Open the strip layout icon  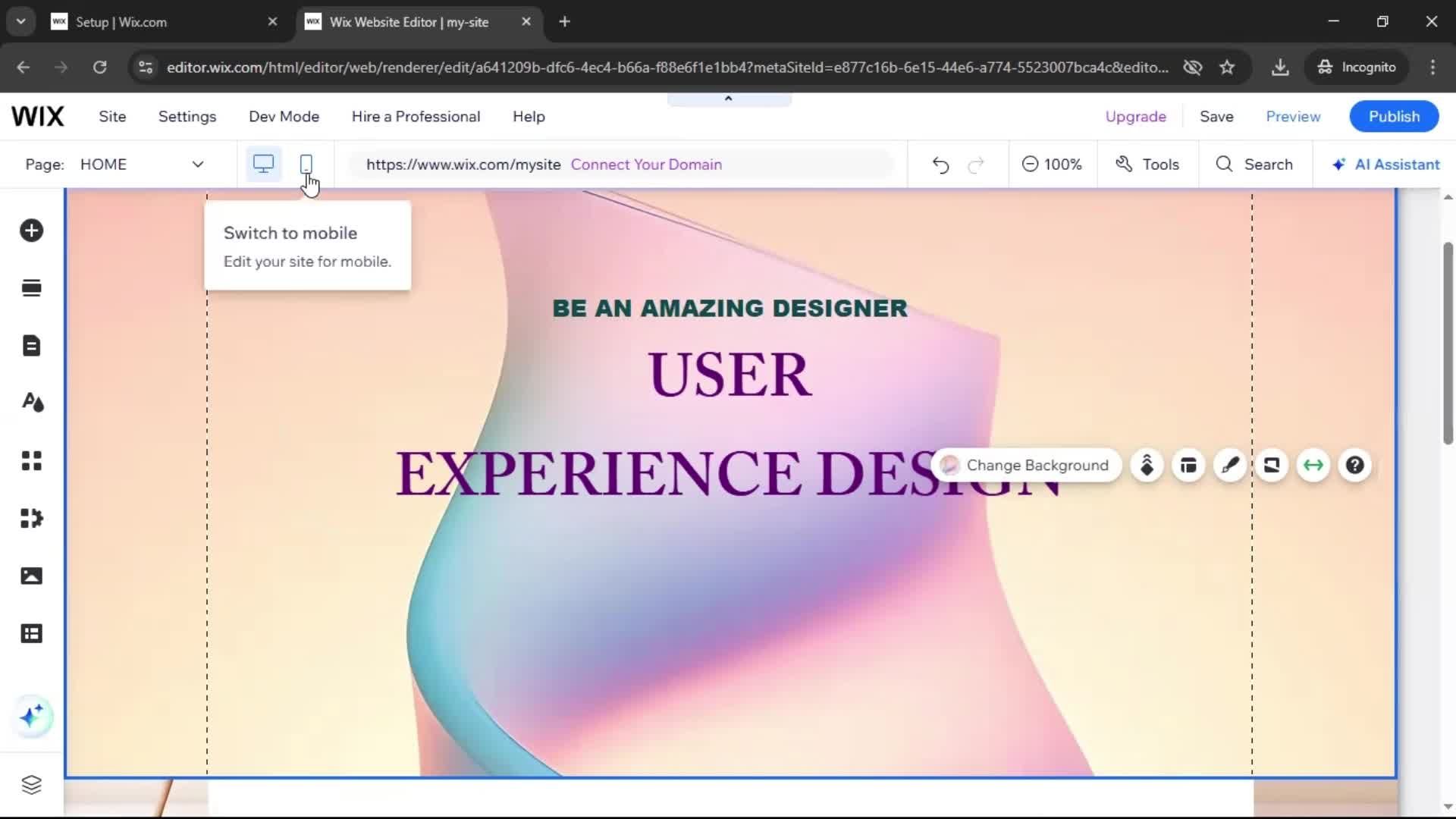point(1188,465)
